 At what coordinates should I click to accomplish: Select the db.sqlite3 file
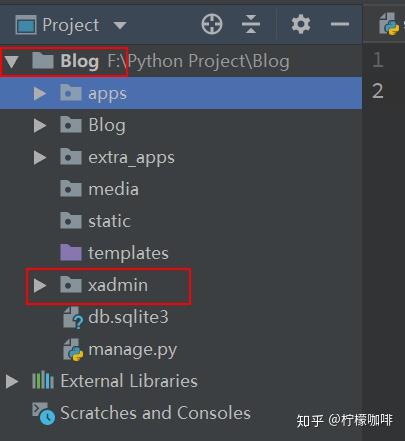116,318
